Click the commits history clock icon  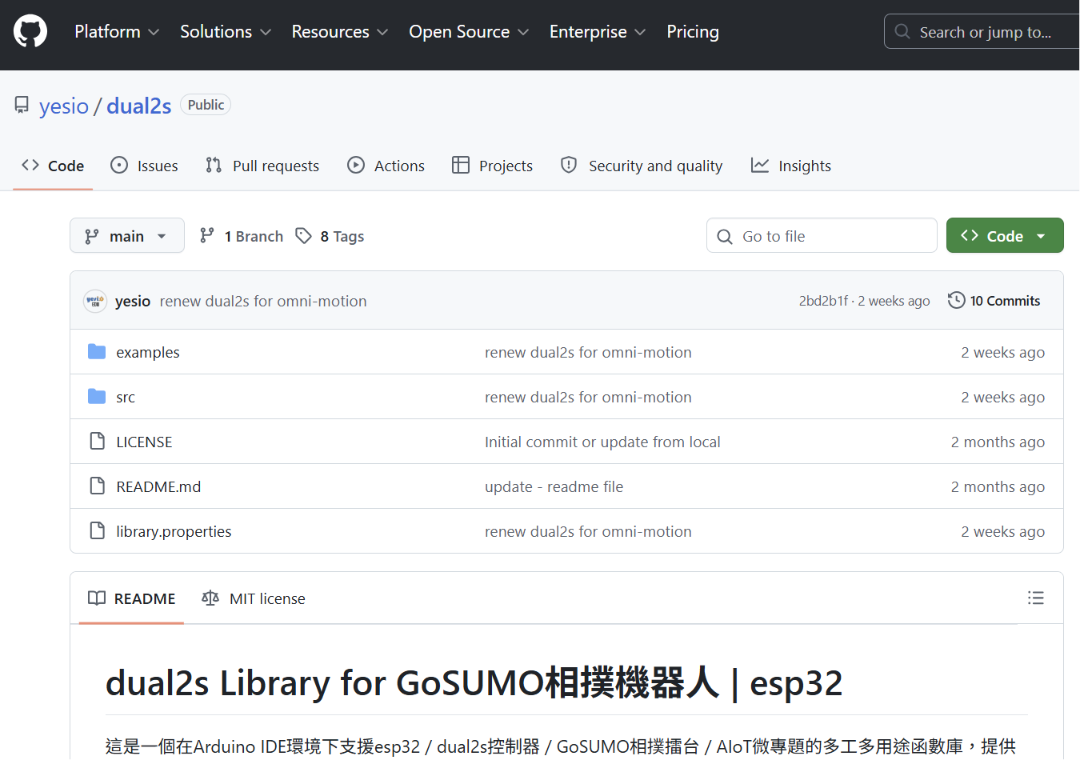point(956,300)
